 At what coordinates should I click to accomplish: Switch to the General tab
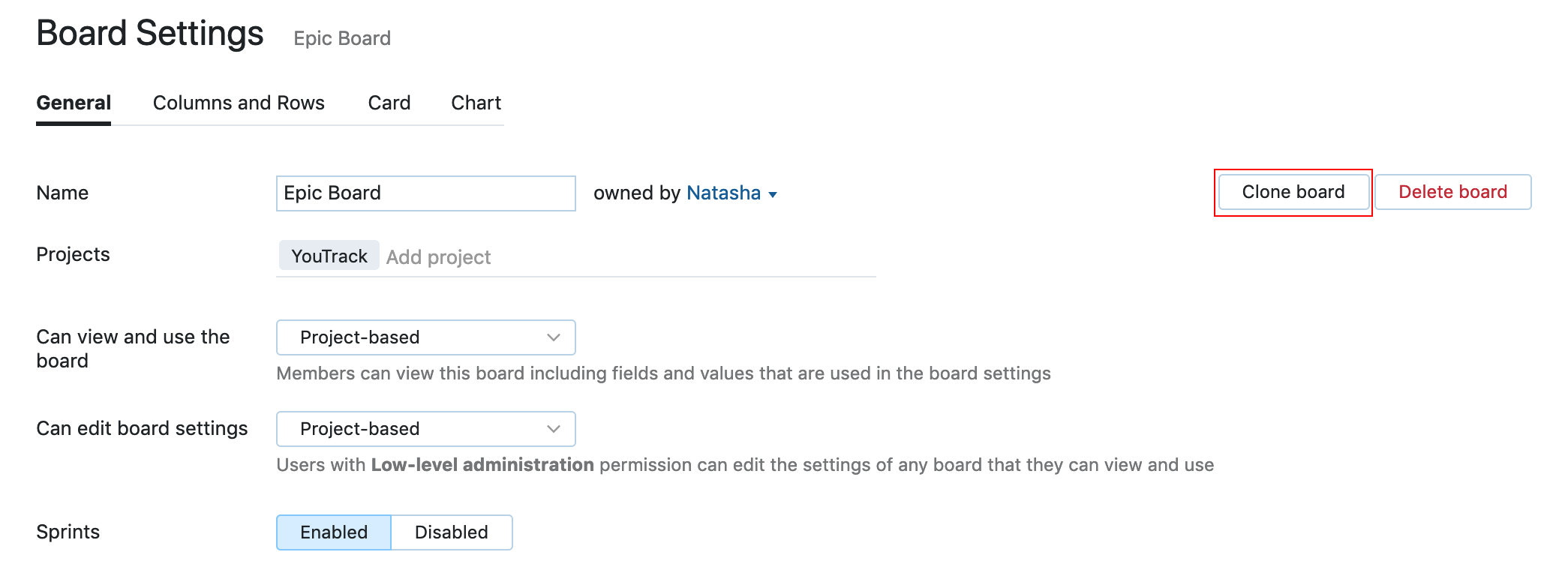74,103
